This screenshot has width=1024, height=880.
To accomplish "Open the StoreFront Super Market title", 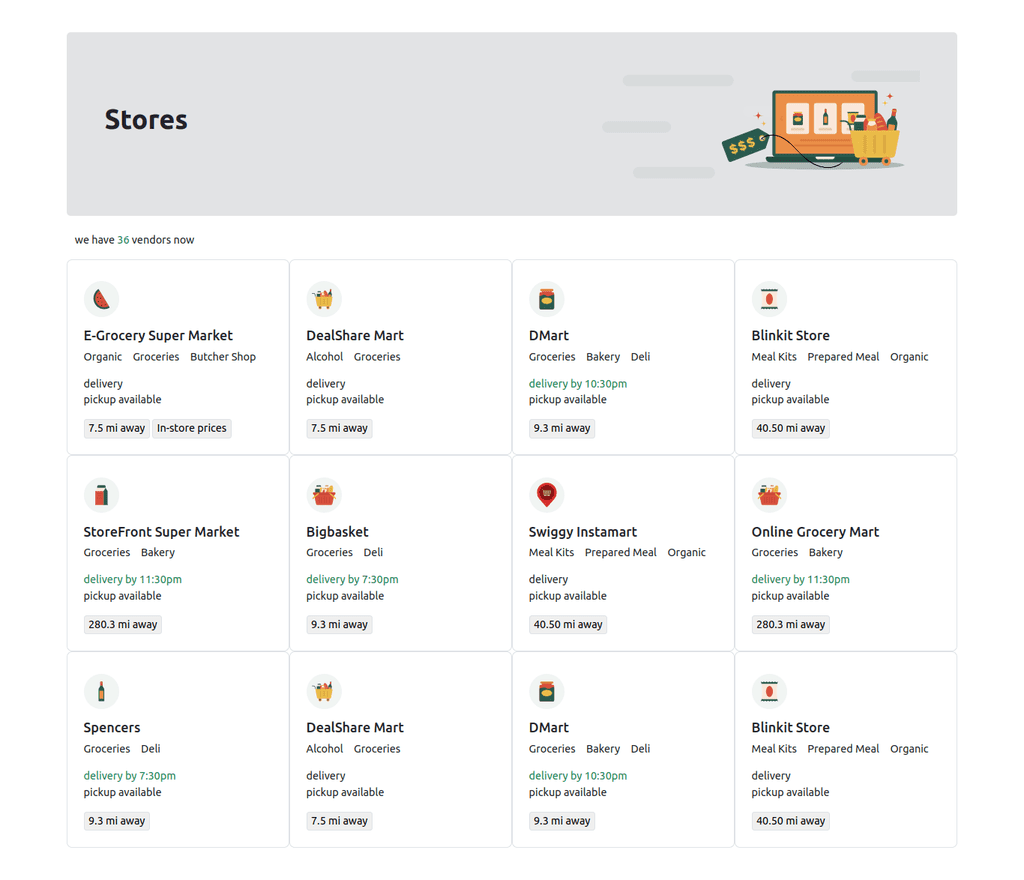I will click(161, 531).
